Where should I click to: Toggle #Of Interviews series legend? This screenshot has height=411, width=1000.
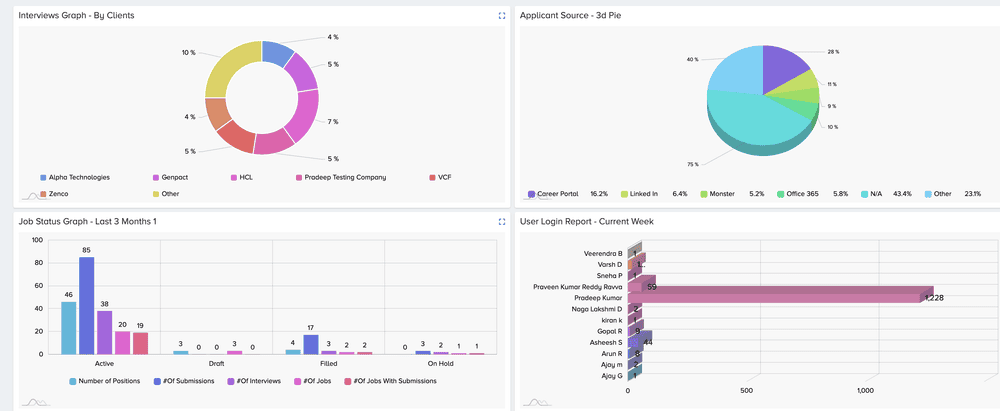point(253,381)
